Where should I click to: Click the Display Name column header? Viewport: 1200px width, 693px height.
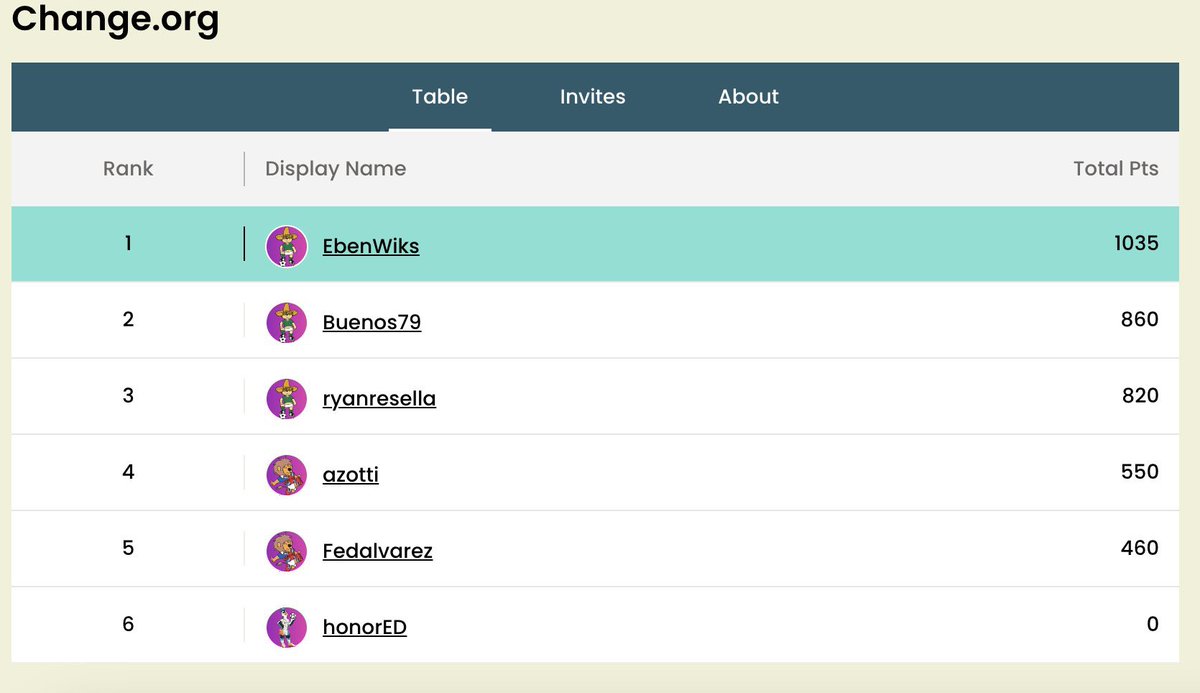(x=336, y=168)
